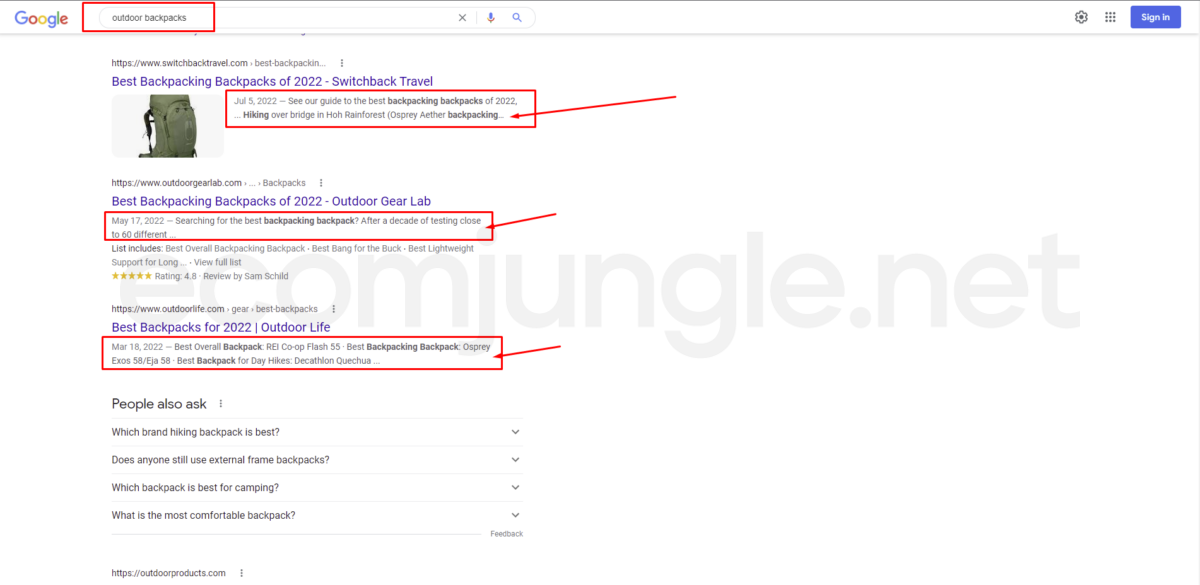Open Best Backpacks for 2022 Outdoor Life
Viewport: 1200px width, 585px height.
click(220, 327)
